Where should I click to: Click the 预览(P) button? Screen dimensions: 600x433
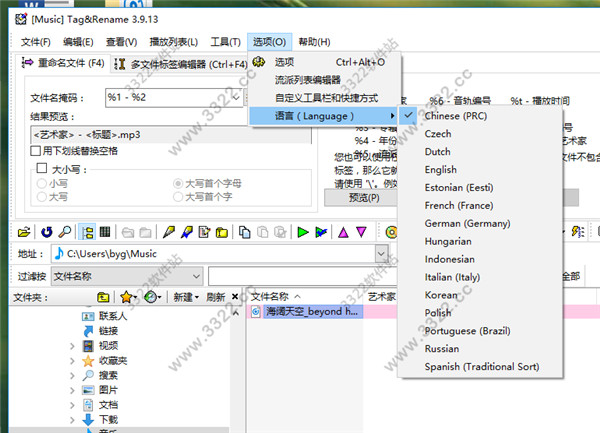click(x=361, y=198)
